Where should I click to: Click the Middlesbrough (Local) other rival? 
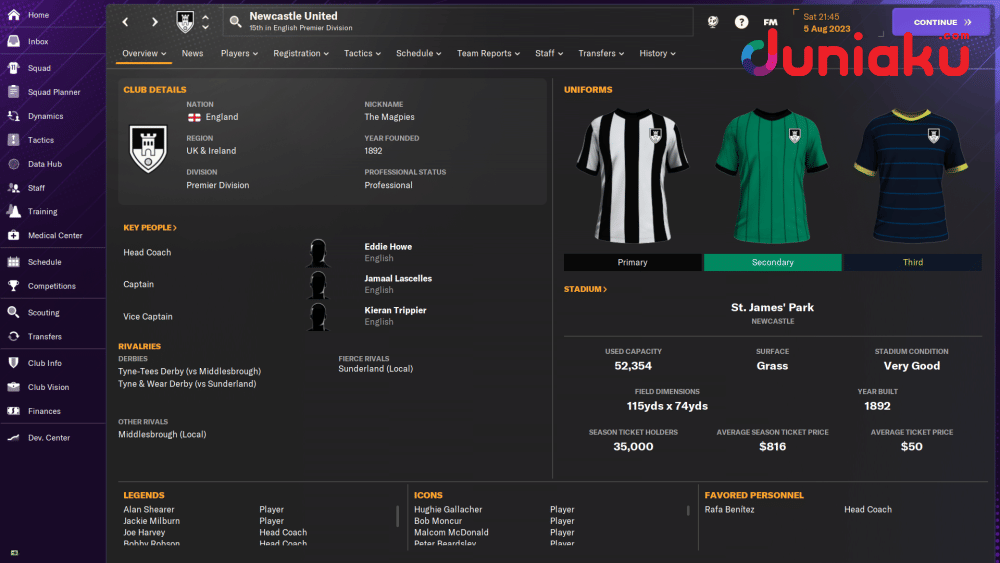pyautogui.click(x=162, y=434)
